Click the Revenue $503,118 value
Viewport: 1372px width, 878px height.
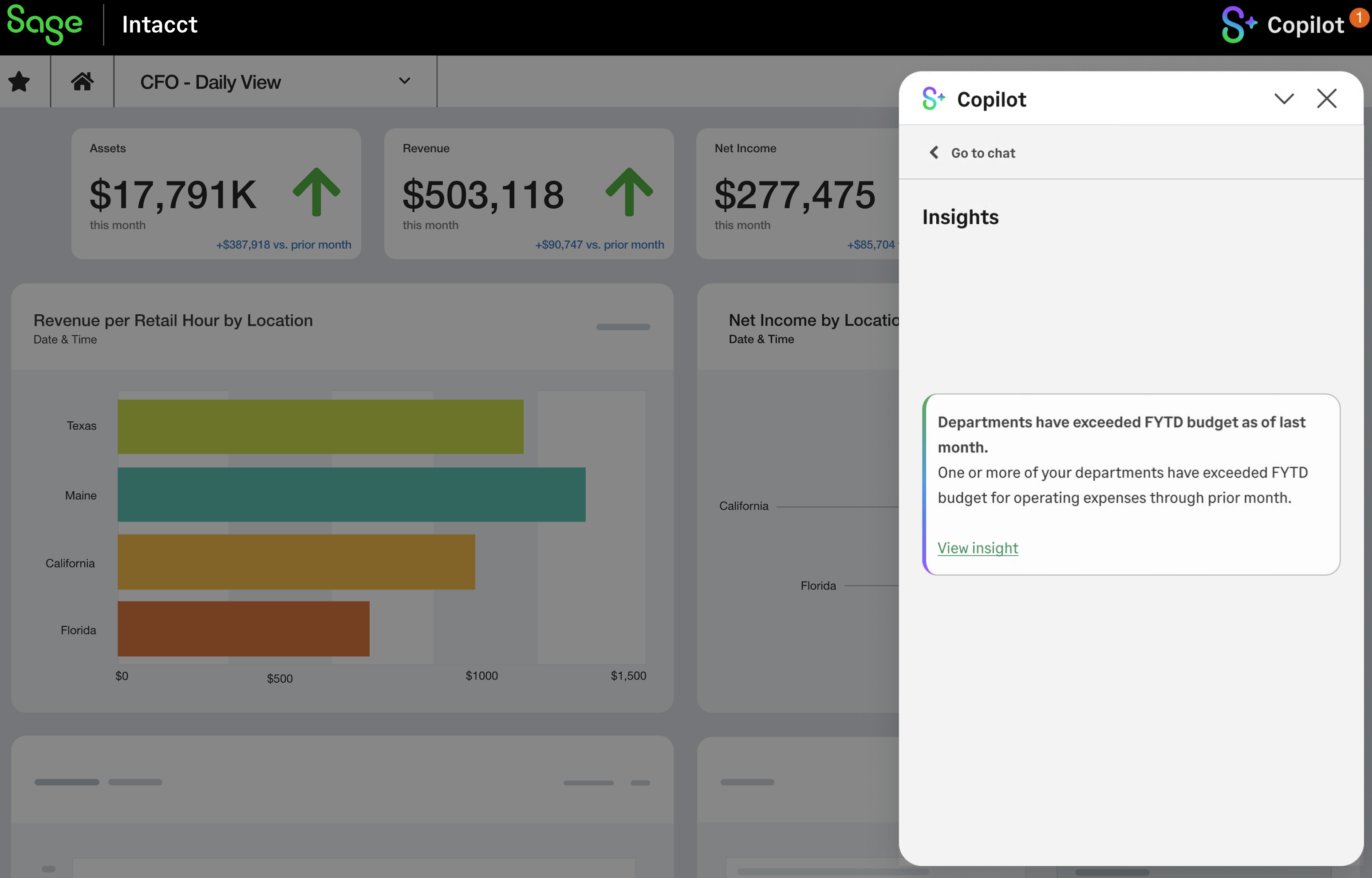[x=483, y=194]
